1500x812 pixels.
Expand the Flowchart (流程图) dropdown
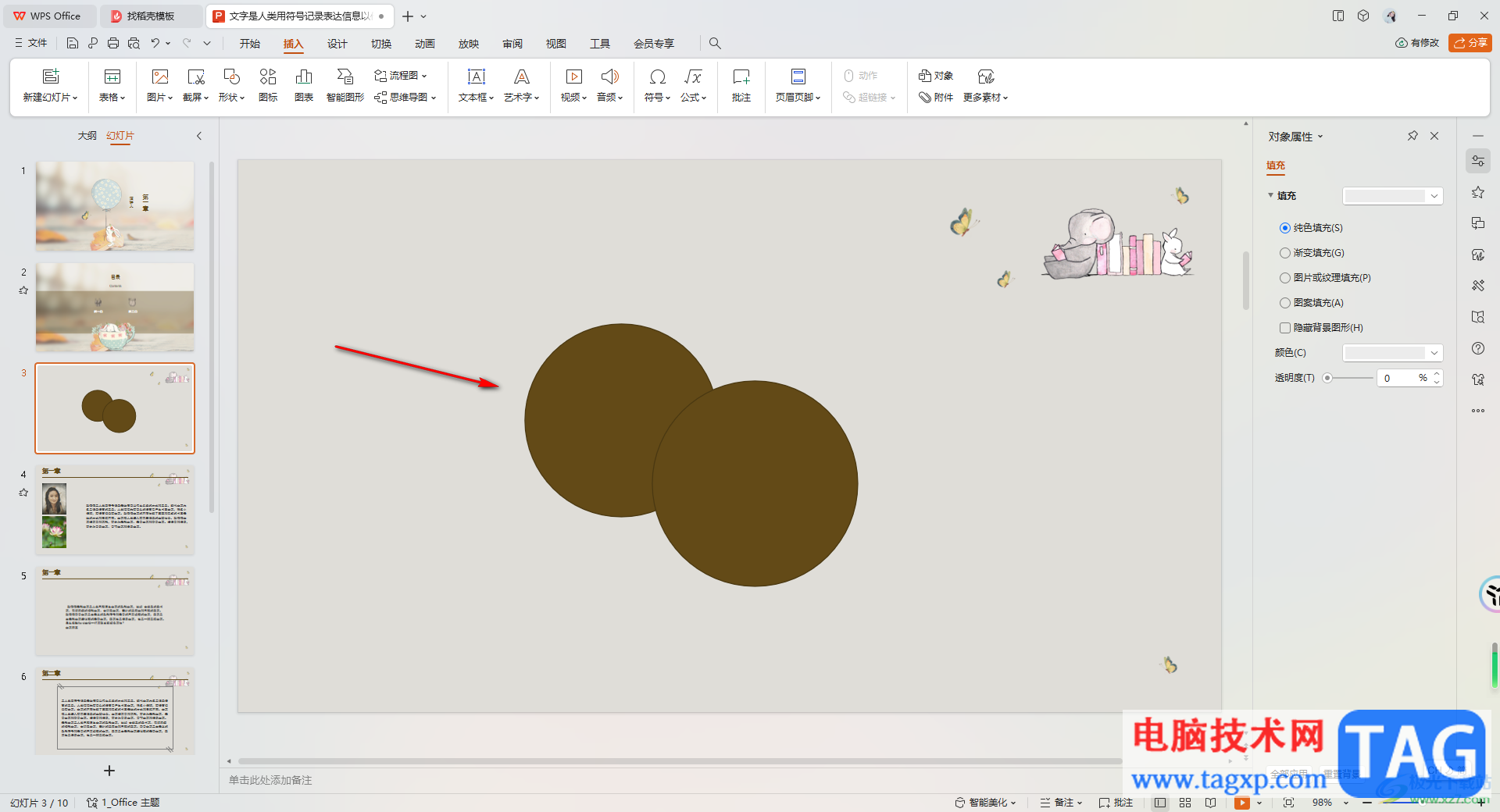pyautogui.click(x=424, y=76)
